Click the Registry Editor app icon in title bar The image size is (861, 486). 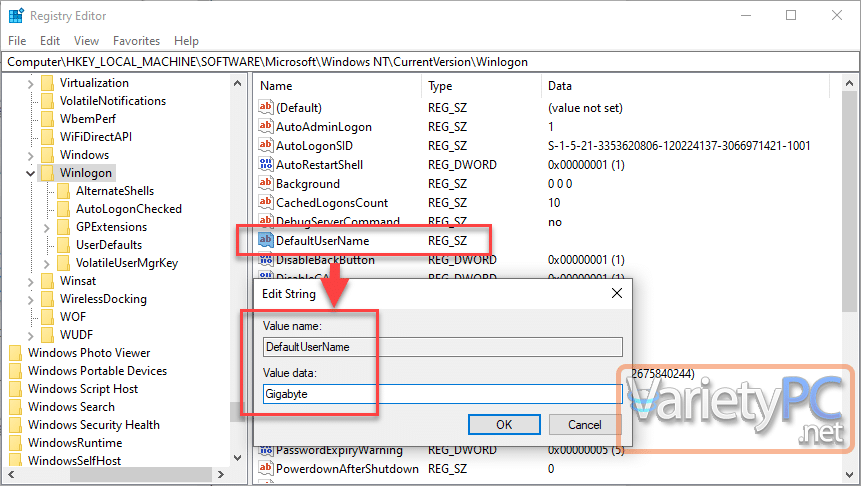coord(16,15)
